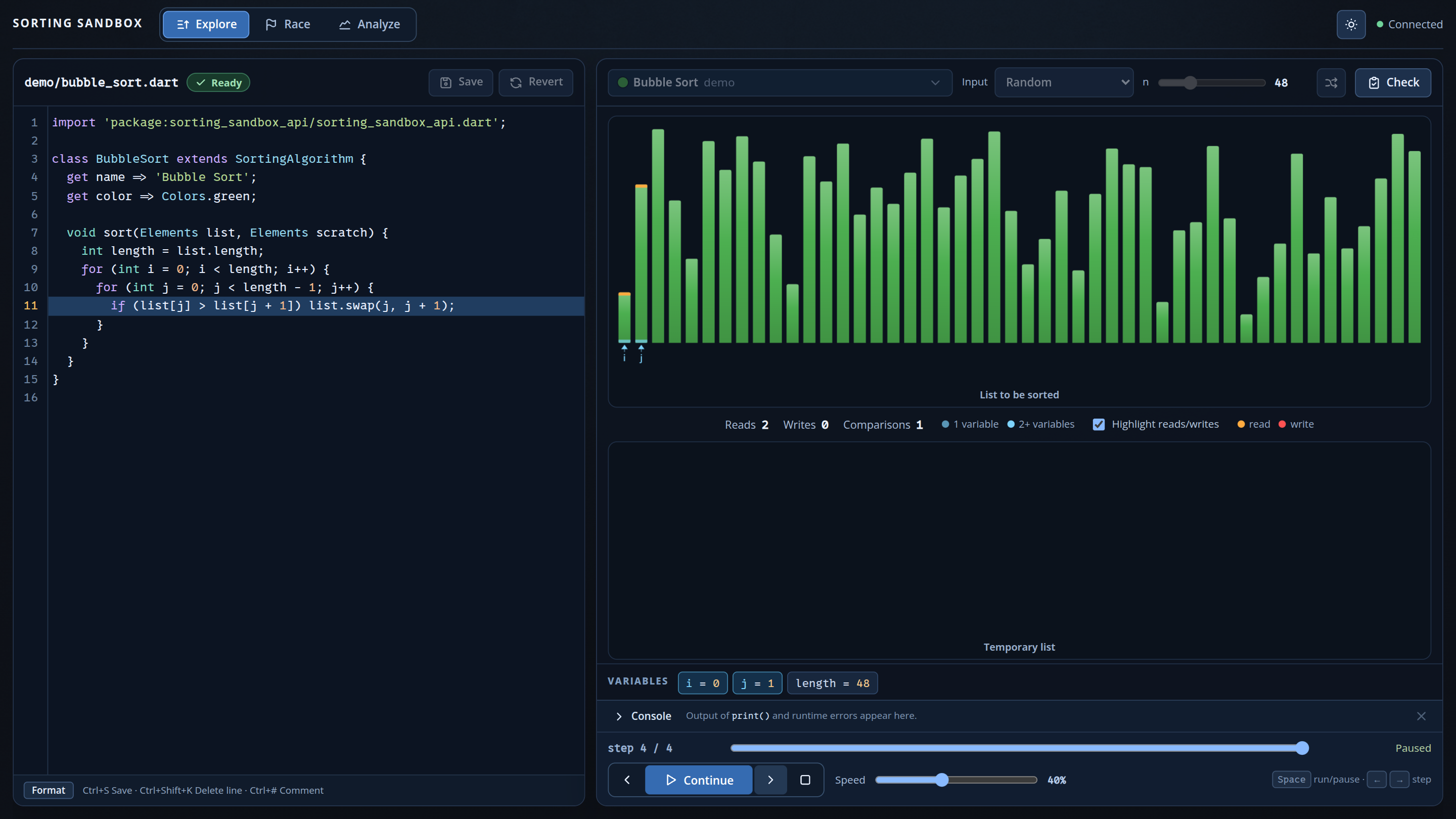Switch to the Analyze tab

coord(370,24)
